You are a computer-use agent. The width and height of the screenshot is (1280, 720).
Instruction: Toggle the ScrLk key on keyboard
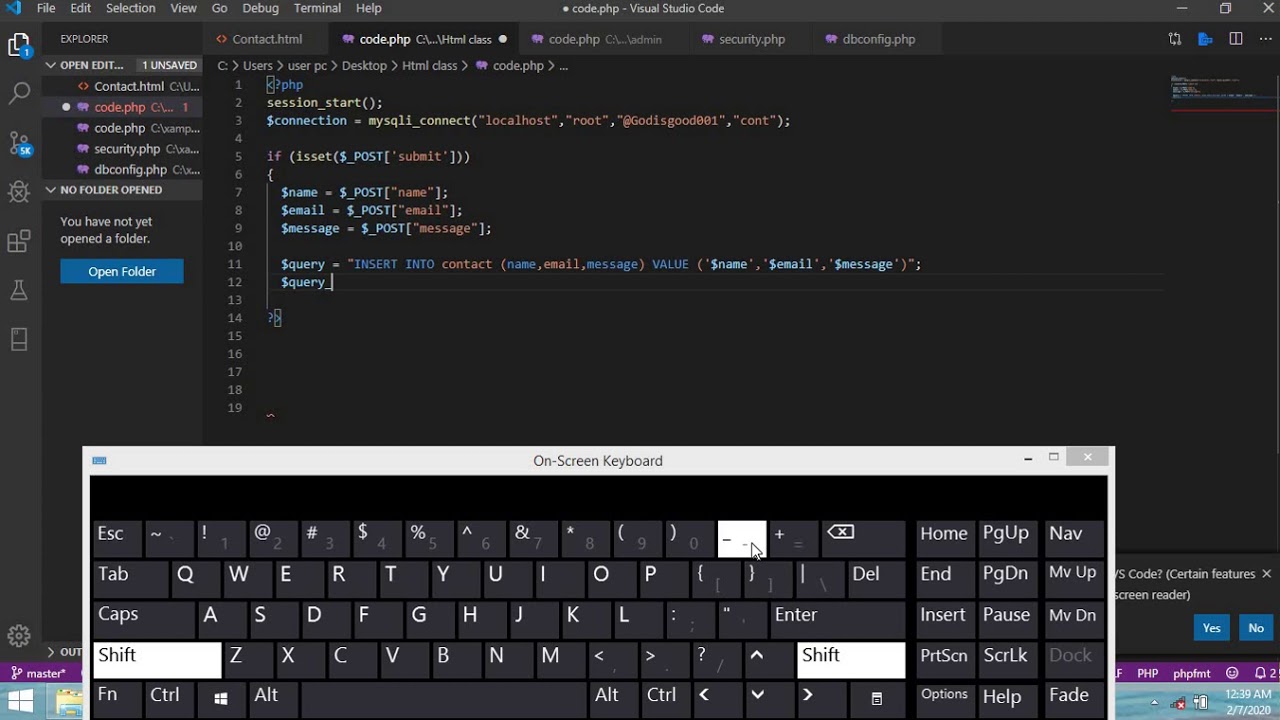[x=1007, y=659]
